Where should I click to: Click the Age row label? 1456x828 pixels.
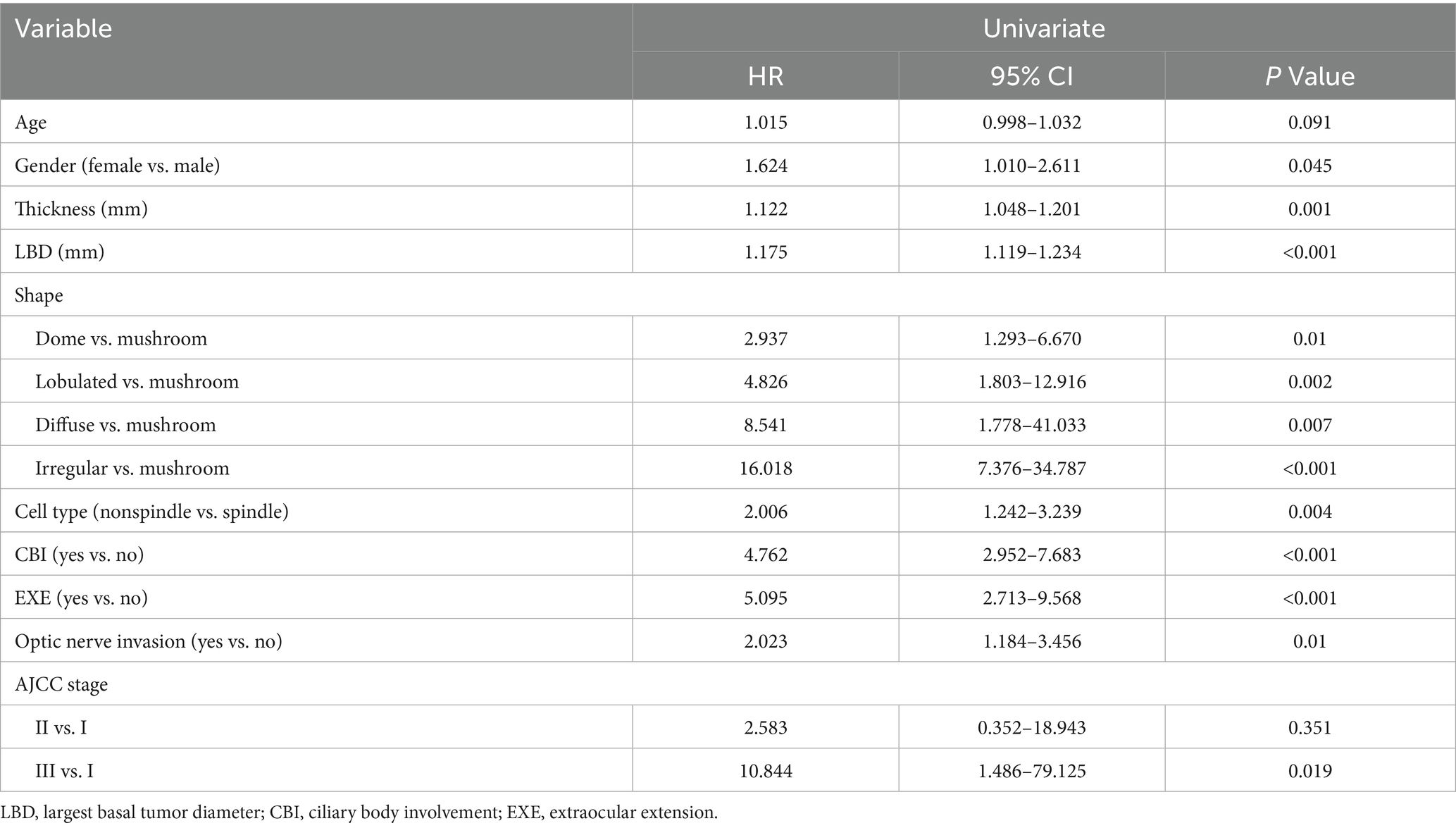tap(31, 123)
